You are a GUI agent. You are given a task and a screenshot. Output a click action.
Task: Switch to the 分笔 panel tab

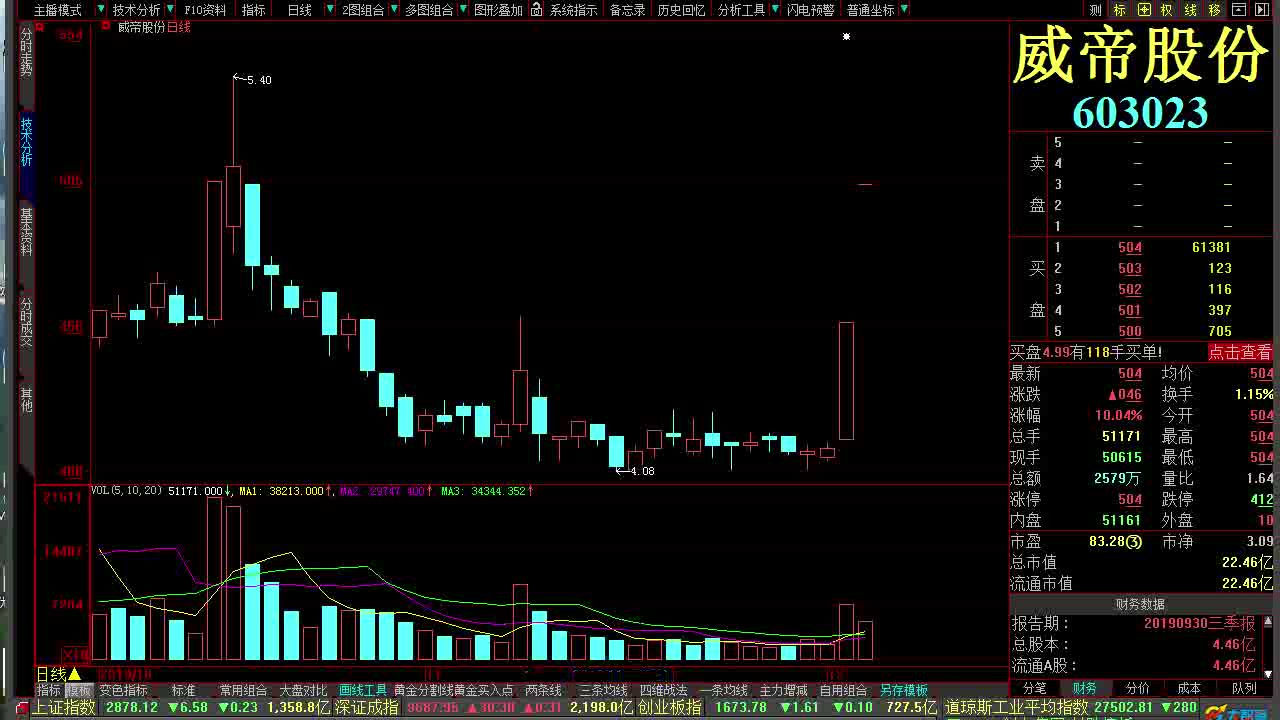tap(1034, 688)
